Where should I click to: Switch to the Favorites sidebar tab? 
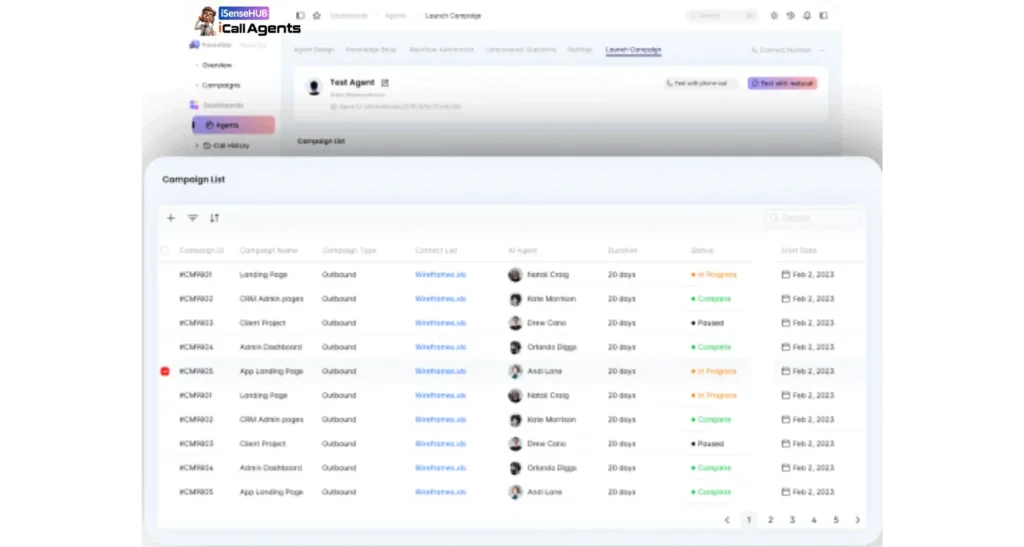point(216,45)
